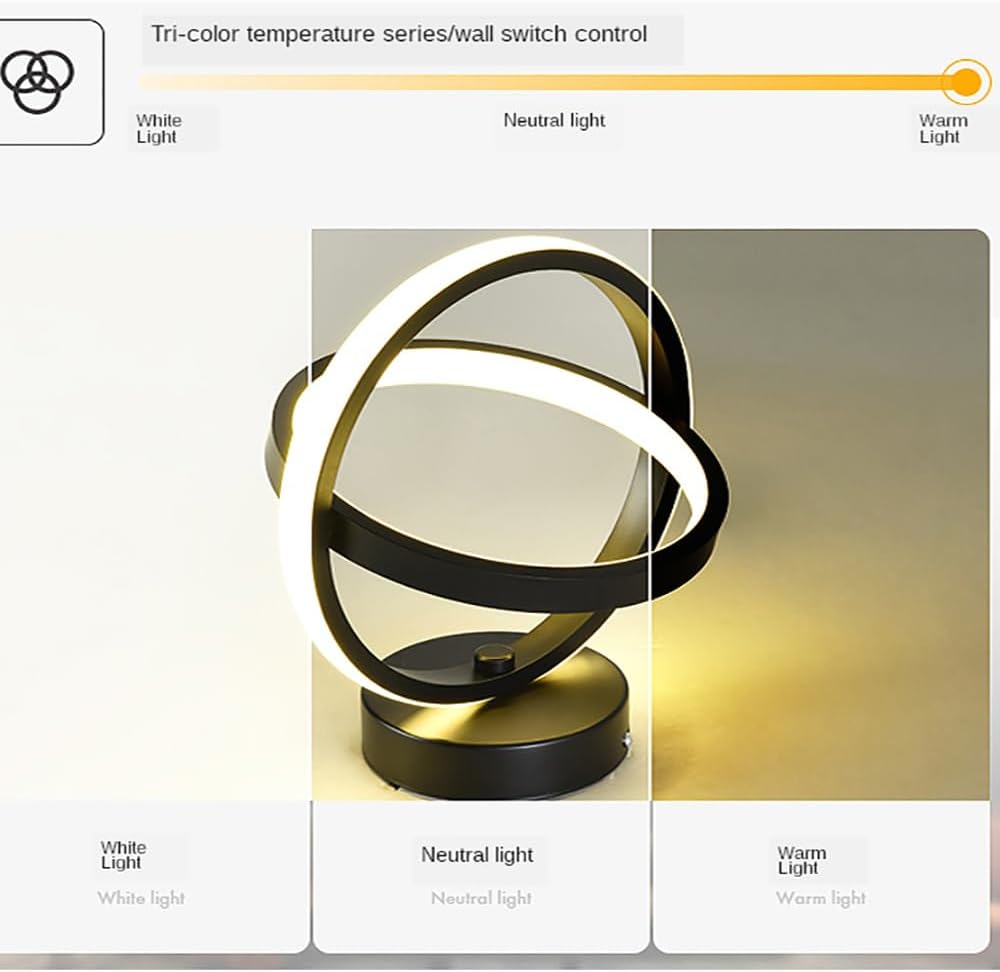Click the lamp's round black base

[x=489, y=740]
